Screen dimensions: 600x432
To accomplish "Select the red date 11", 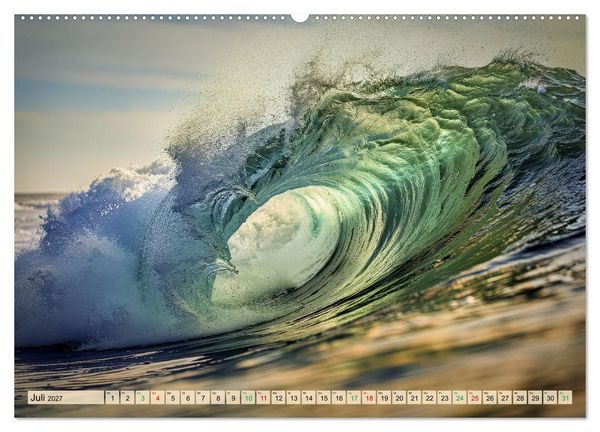I will pos(263,398).
